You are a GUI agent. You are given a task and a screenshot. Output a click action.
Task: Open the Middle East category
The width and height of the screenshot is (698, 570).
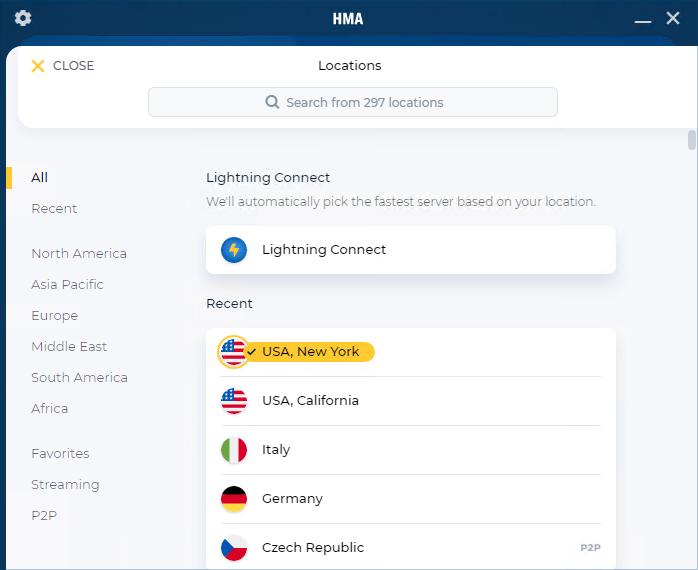pyautogui.click(x=69, y=347)
